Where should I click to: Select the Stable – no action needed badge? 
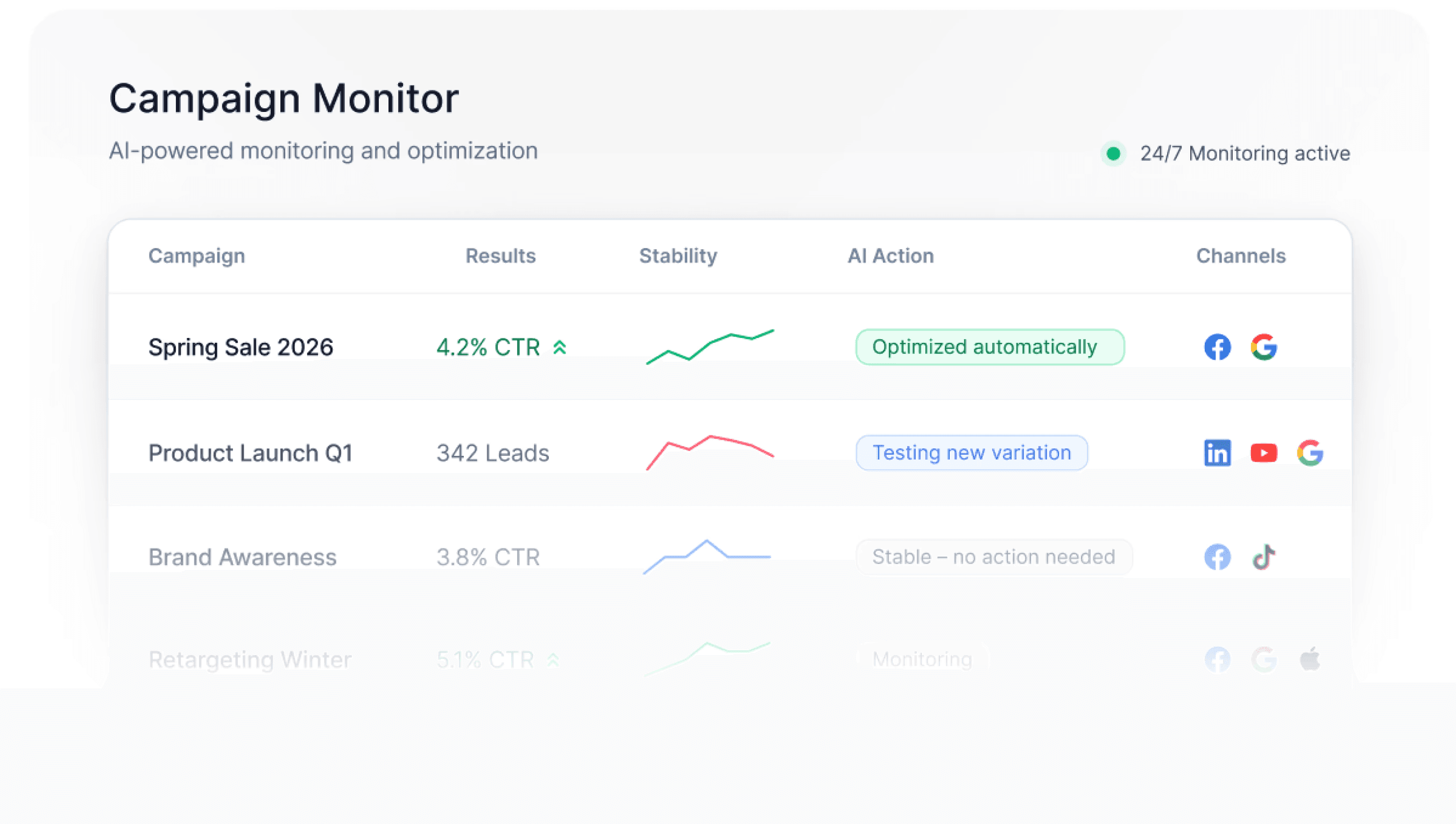[x=993, y=557]
